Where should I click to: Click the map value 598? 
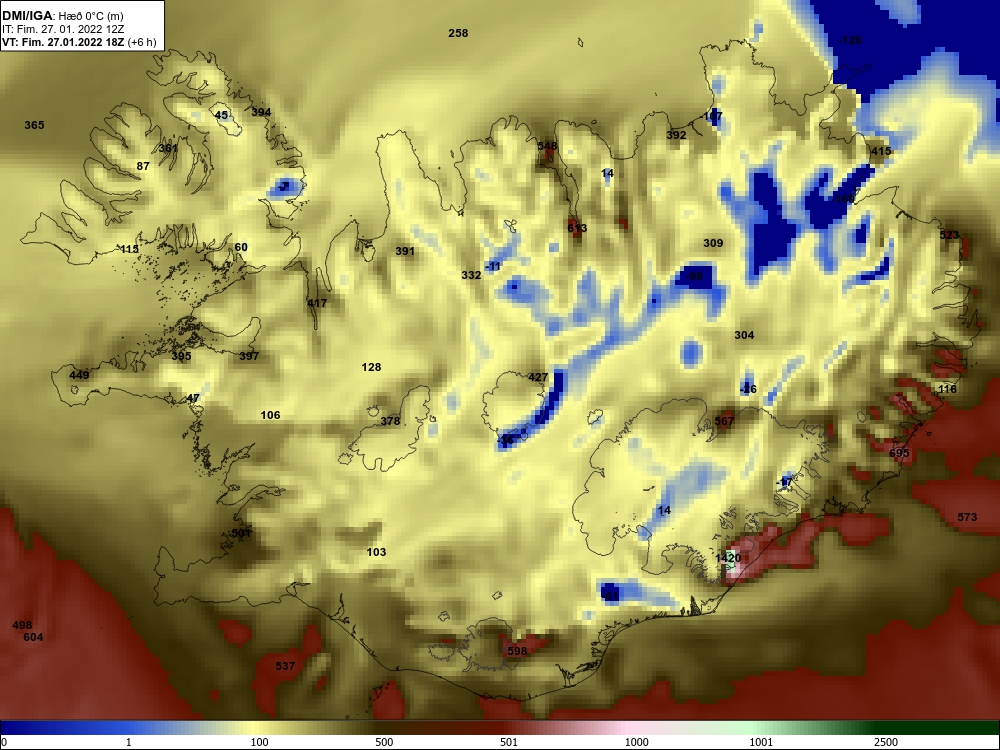pyautogui.click(x=517, y=652)
